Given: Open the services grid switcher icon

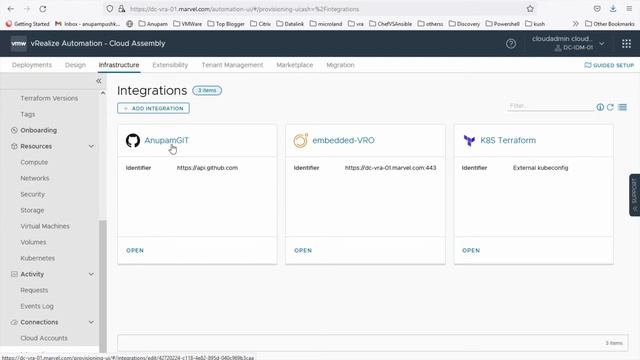Looking at the screenshot, I should click(x=626, y=44).
